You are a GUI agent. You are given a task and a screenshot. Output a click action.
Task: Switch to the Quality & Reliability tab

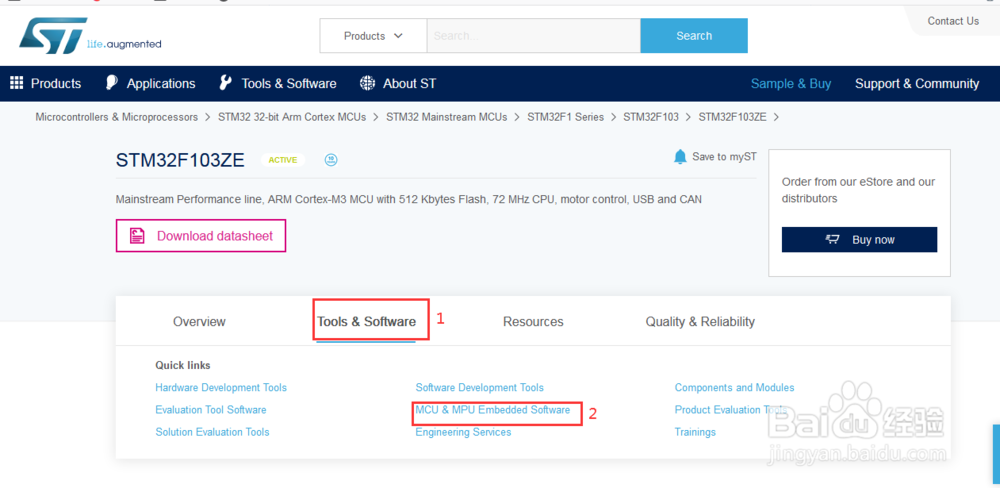point(700,322)
